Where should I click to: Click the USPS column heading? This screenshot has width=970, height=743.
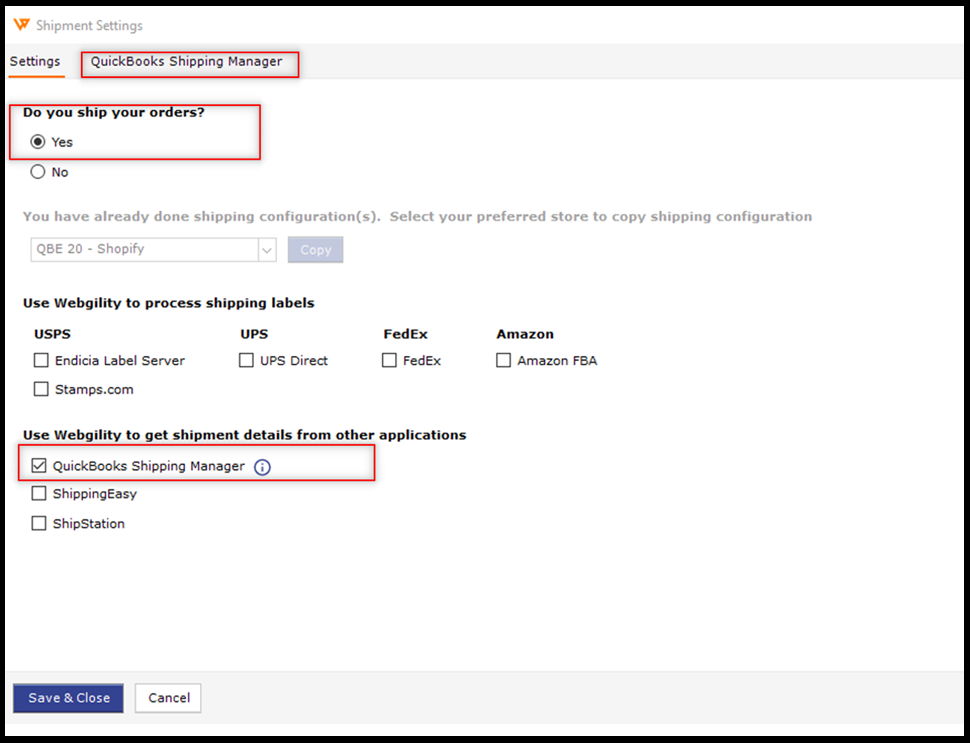[53, 334]
